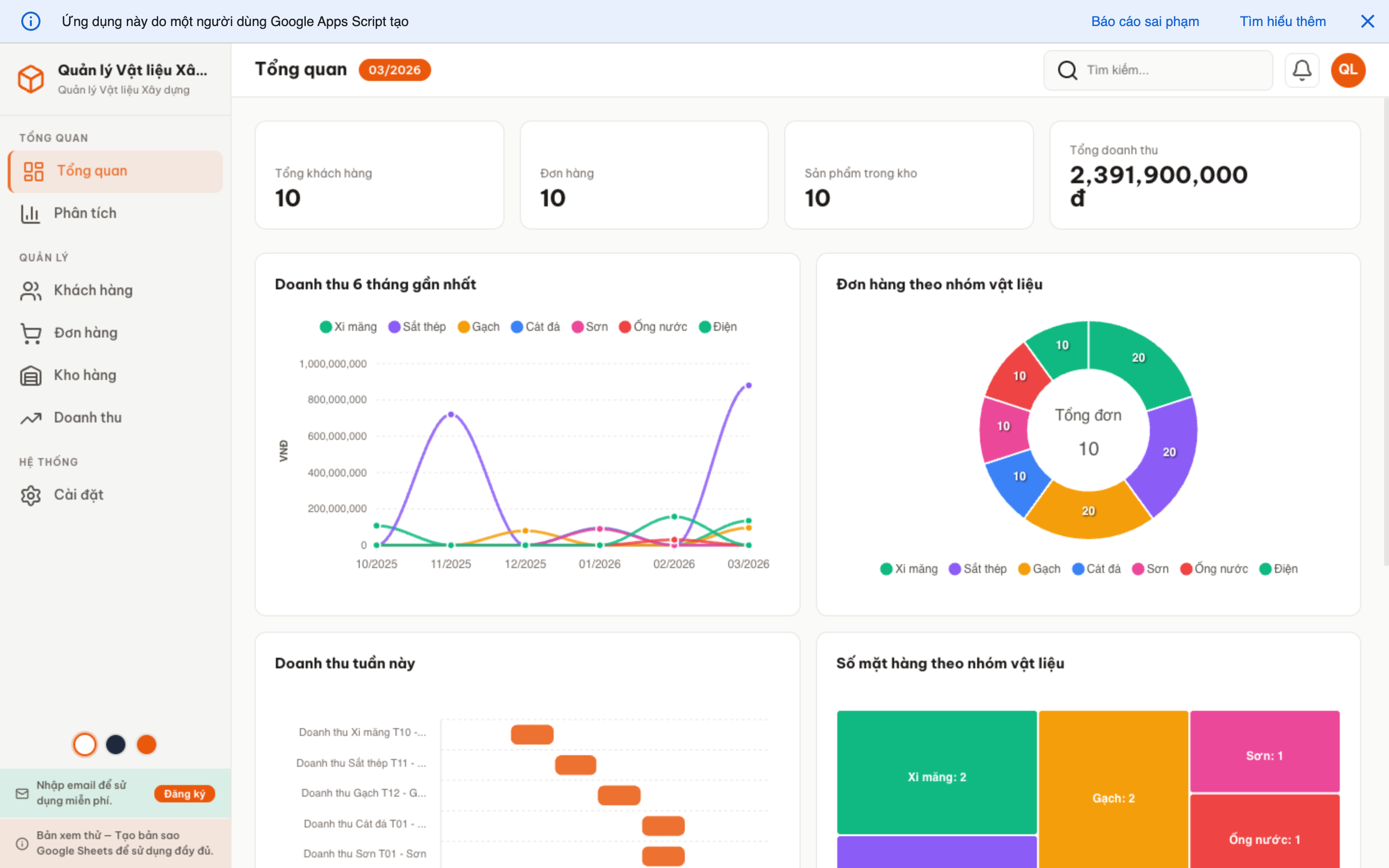The height and width of the screenshot is (868, 1389).
Task: Select the dark navy theme swatch
Action: point(115,745)
